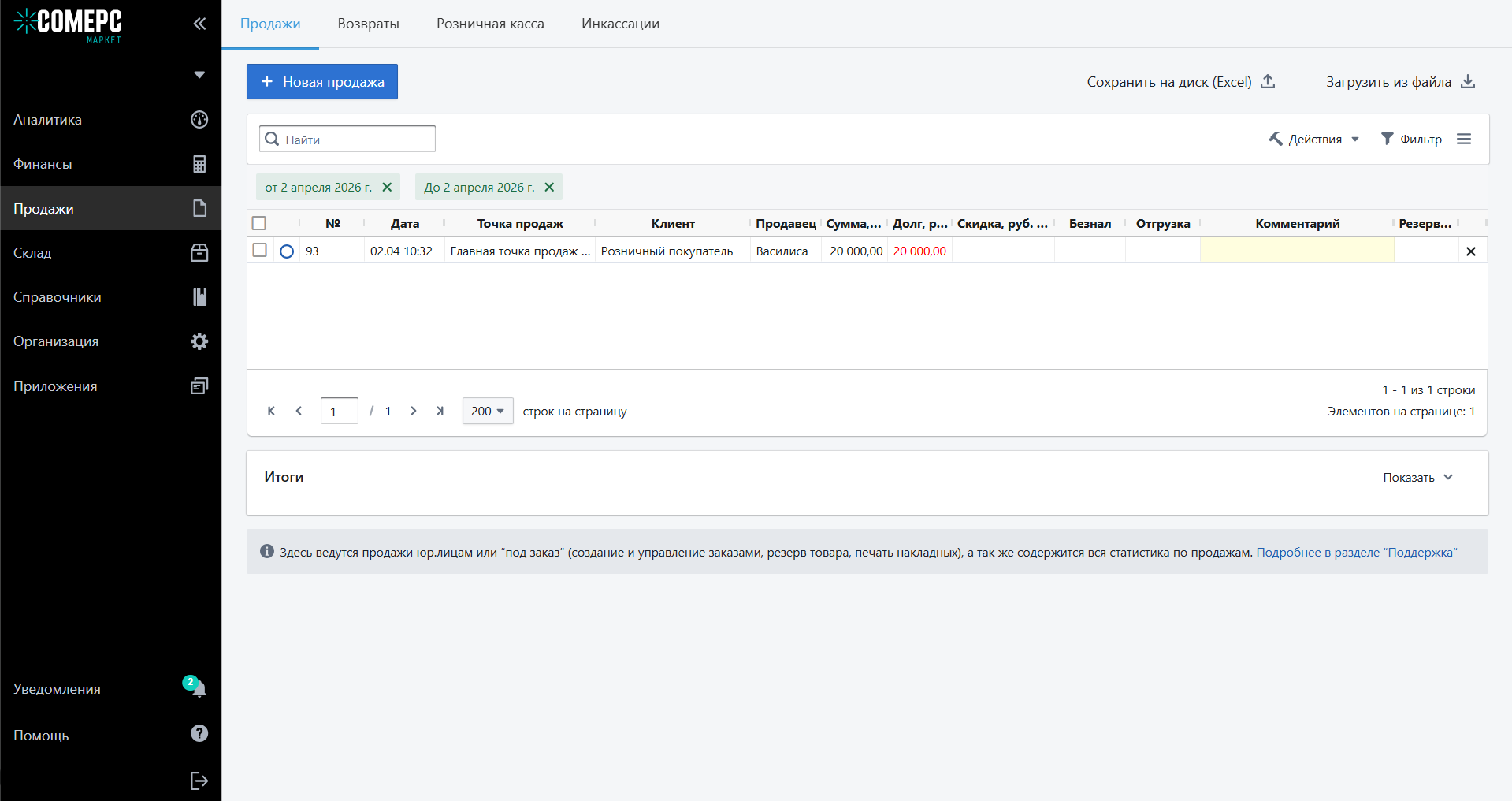Select the radio circle on row 93
Viewport: 1512px width, 801px height.
(x=287, y=251)
